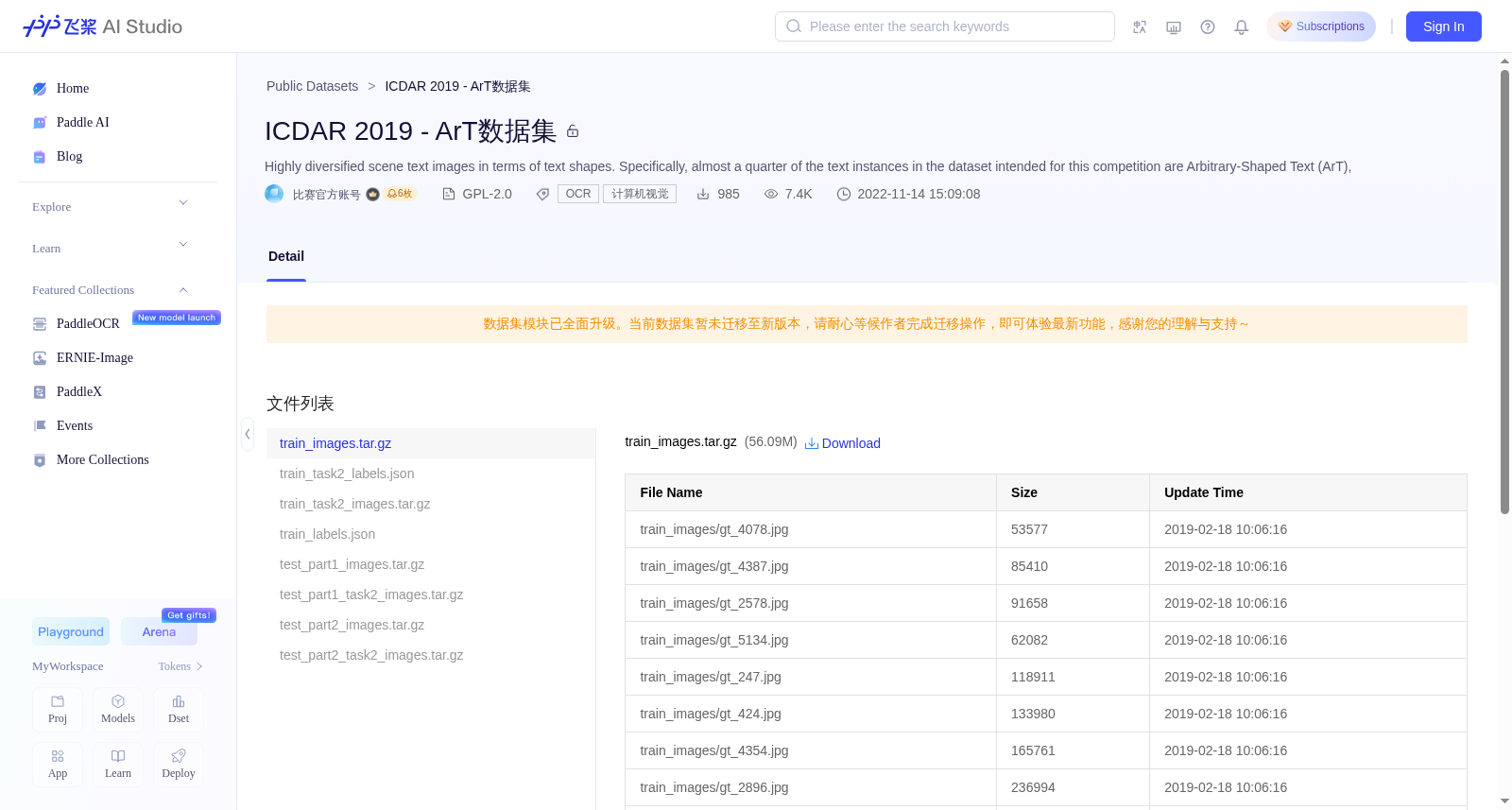Click the train_images/gt_247.jpg row name
Screen dimensions: 1512x810
pos(711,677)
